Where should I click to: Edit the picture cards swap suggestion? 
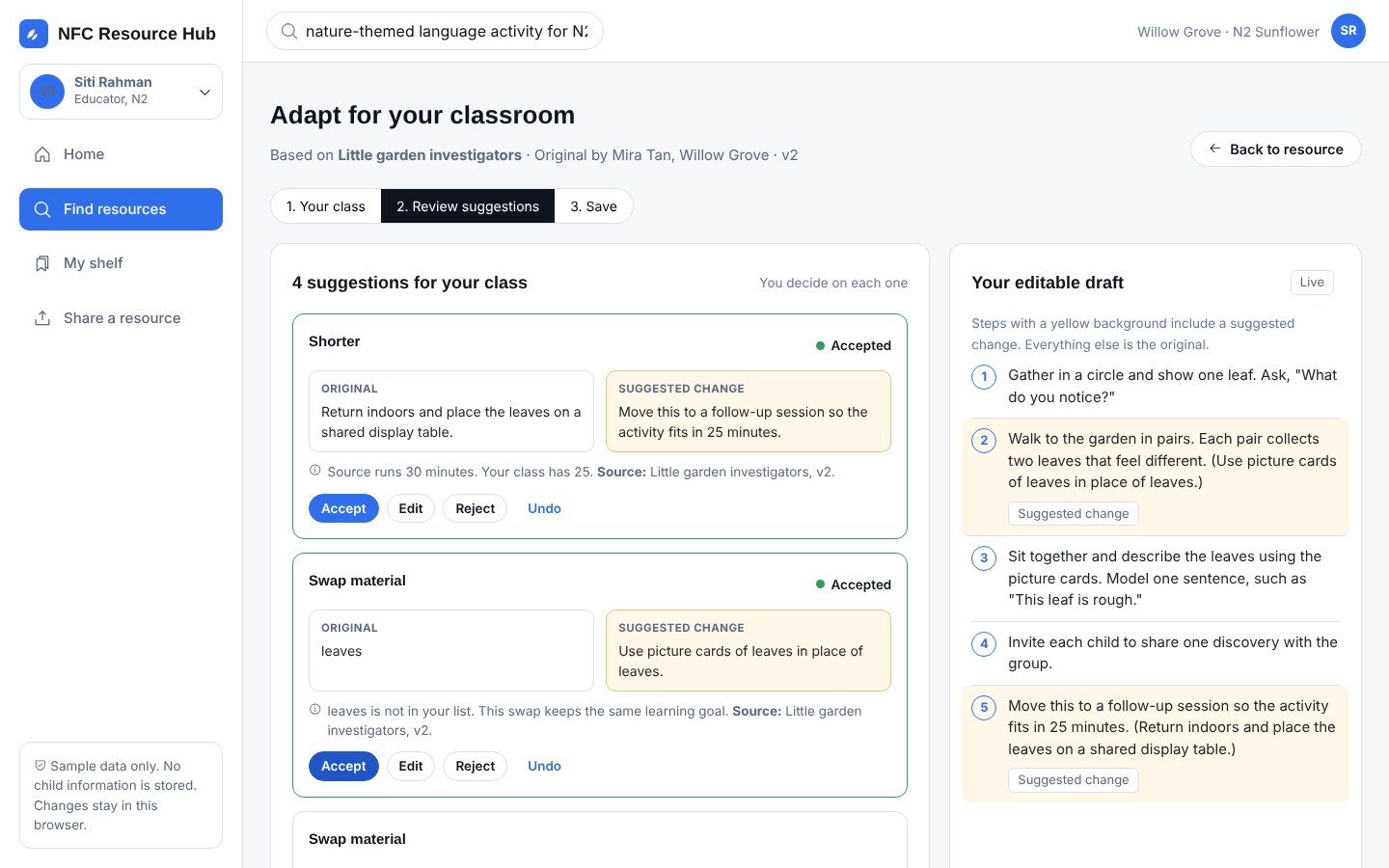pyautogui.click(x=411, y=766)
